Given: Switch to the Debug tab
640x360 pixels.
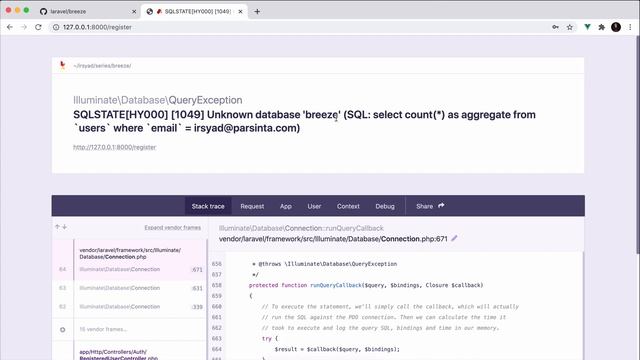Looking at the screenshot, I should pyautogui.click(x=385, y=206).
